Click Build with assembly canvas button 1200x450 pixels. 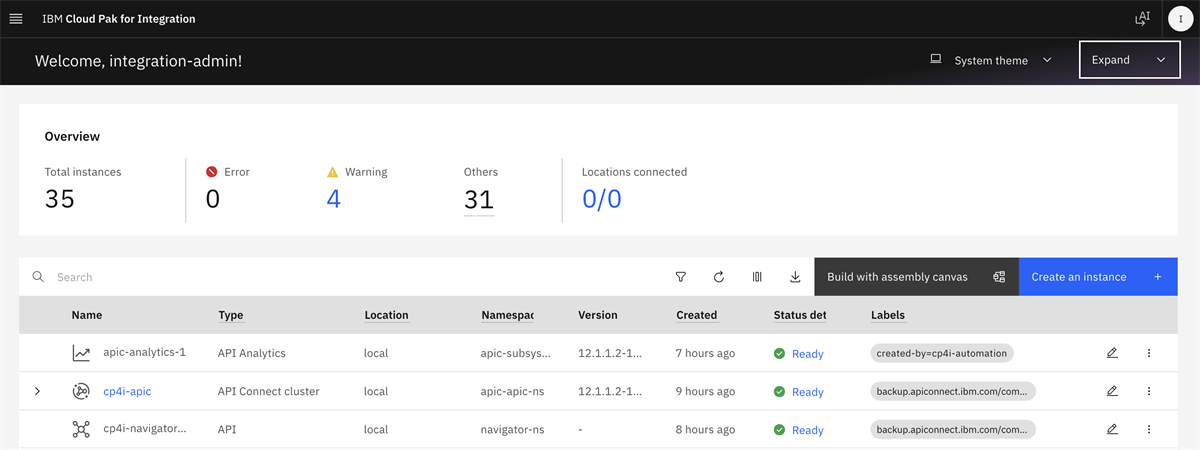pyautogui.click(x=916, y=277)
